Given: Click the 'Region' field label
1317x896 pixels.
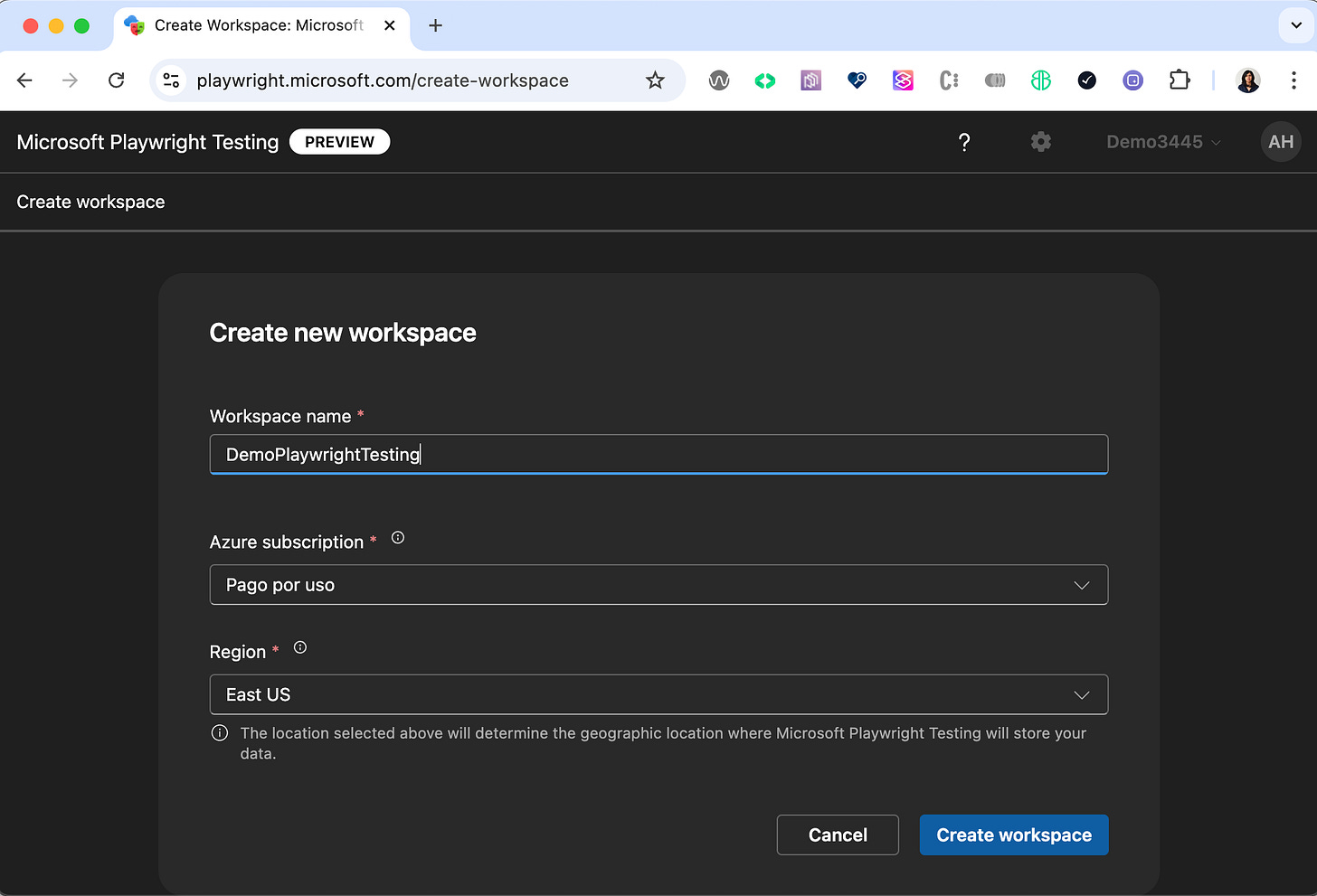Looking at the screenshot, I should click(x=238, y=652).
